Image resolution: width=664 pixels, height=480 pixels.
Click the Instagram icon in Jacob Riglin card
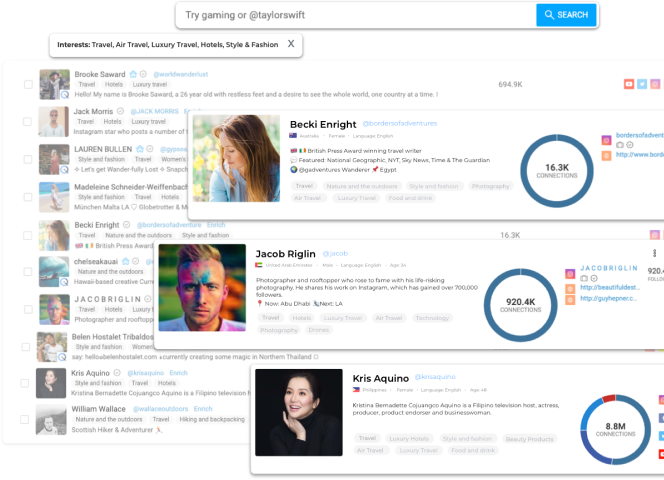pyautogui.click(x=570, y=274)
